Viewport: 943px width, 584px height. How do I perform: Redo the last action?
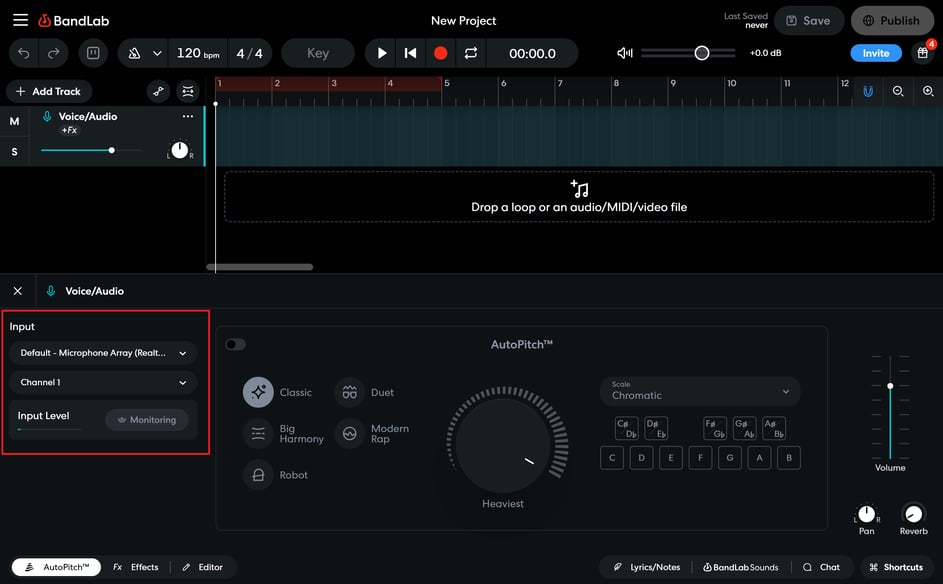(54, 54)
